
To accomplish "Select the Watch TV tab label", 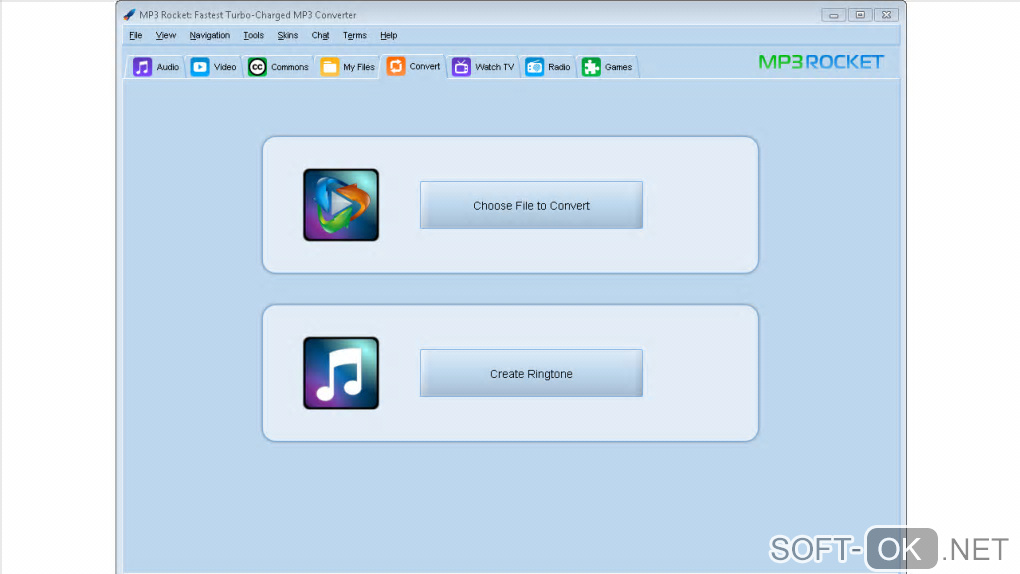I will pyautogui.click(x=494, y=67).
